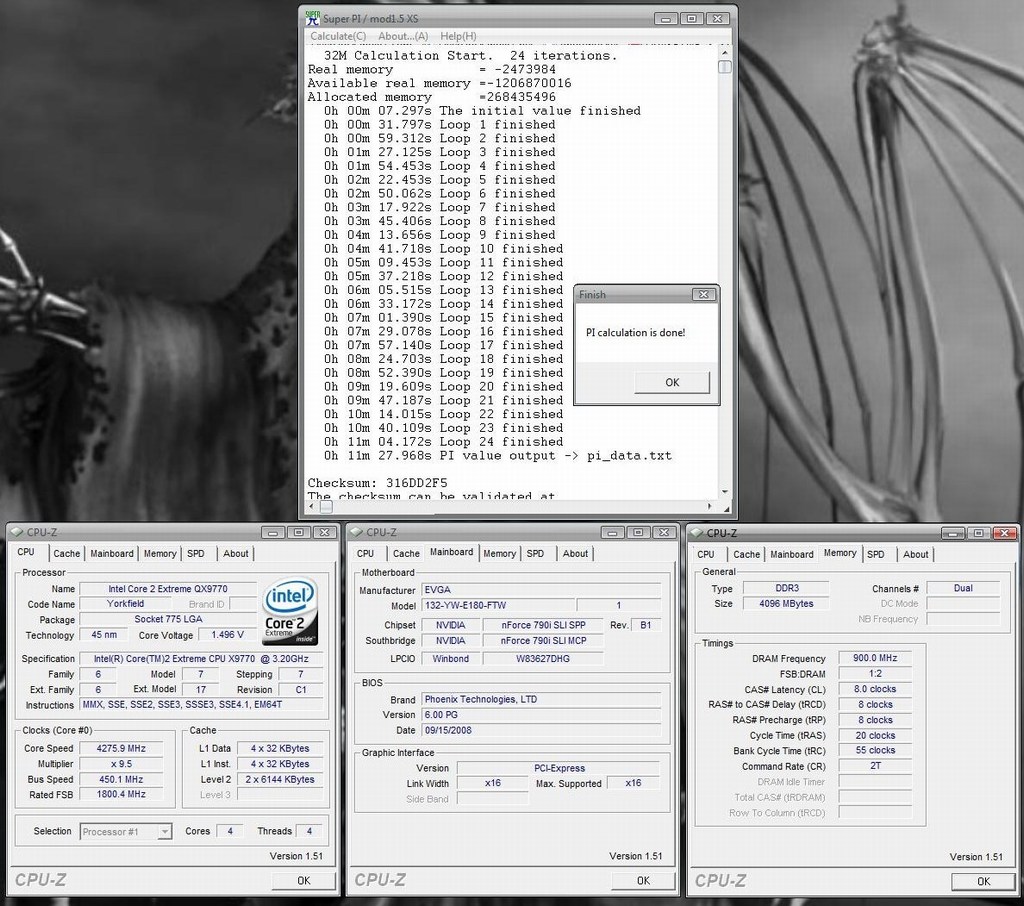This screenshot has height=906, width=1024.
Task: Open Mainboard tab in right CPU-Z window
Action: (792, 554)
